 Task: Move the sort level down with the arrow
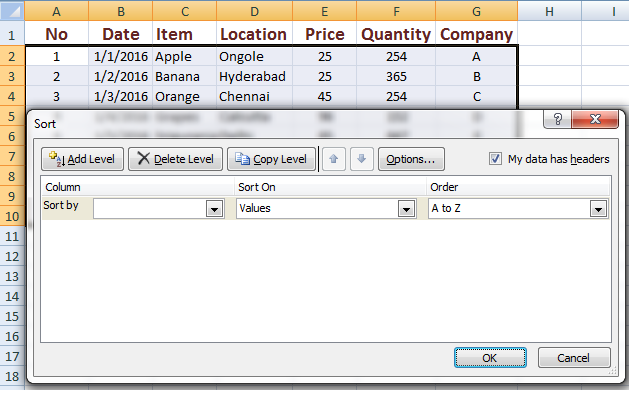361,159
